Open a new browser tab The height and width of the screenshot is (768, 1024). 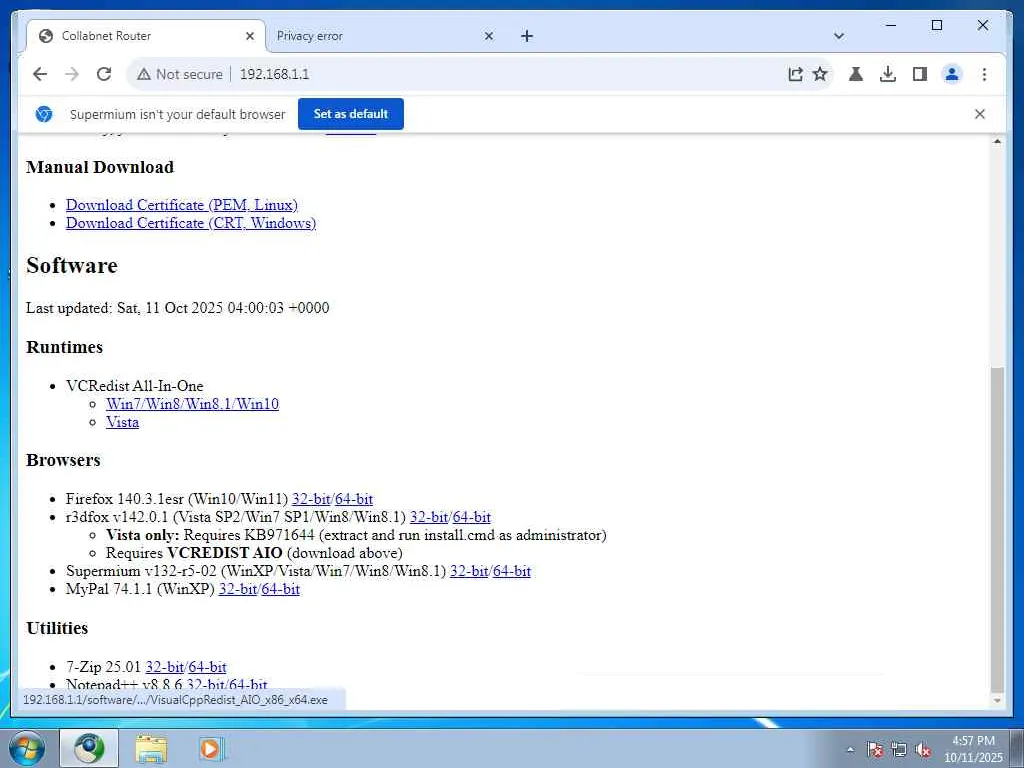(527, 36)
